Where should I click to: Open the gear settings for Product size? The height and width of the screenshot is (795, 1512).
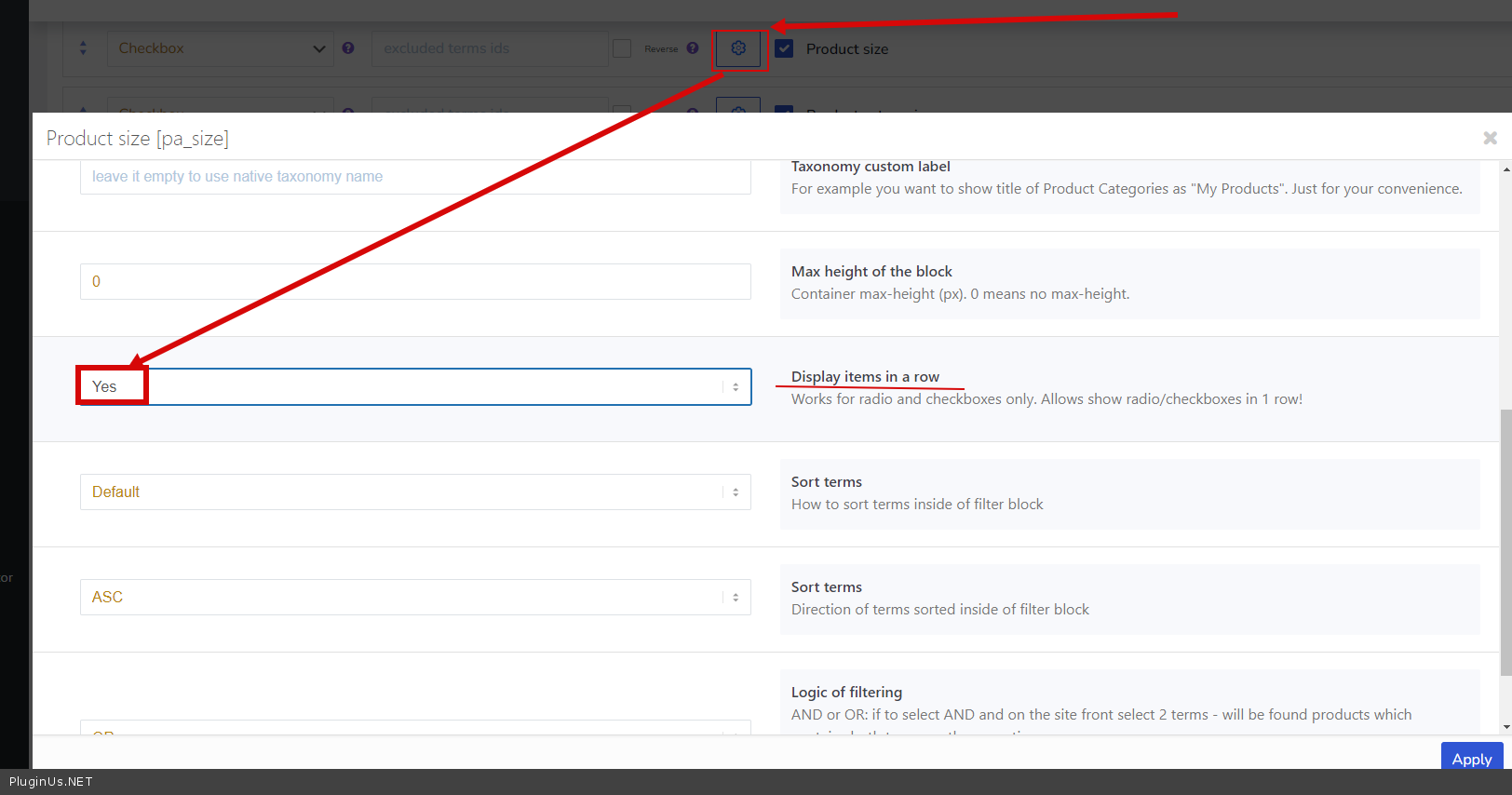tap(738, 48)
